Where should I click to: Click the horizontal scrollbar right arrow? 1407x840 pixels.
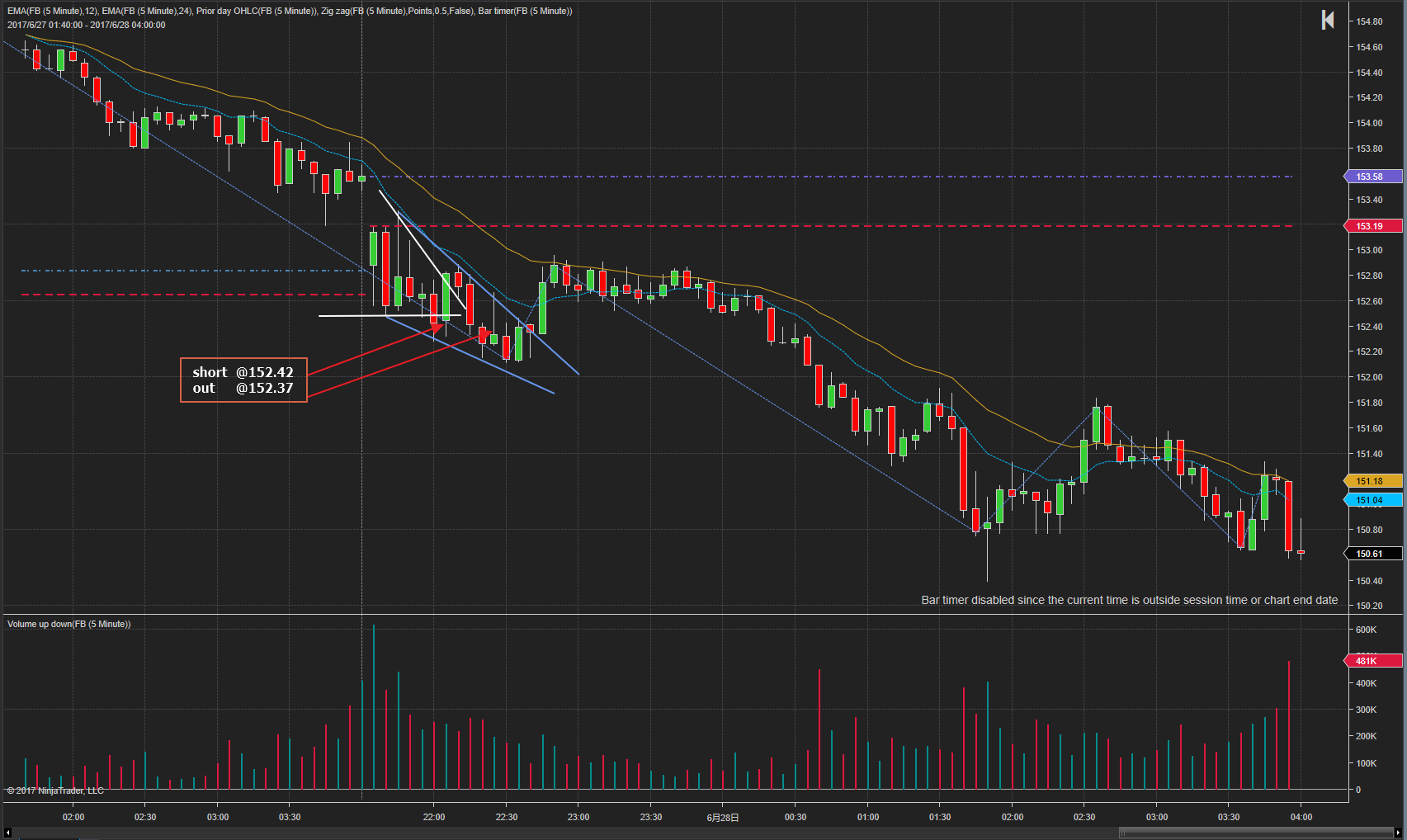[1398, 833]
